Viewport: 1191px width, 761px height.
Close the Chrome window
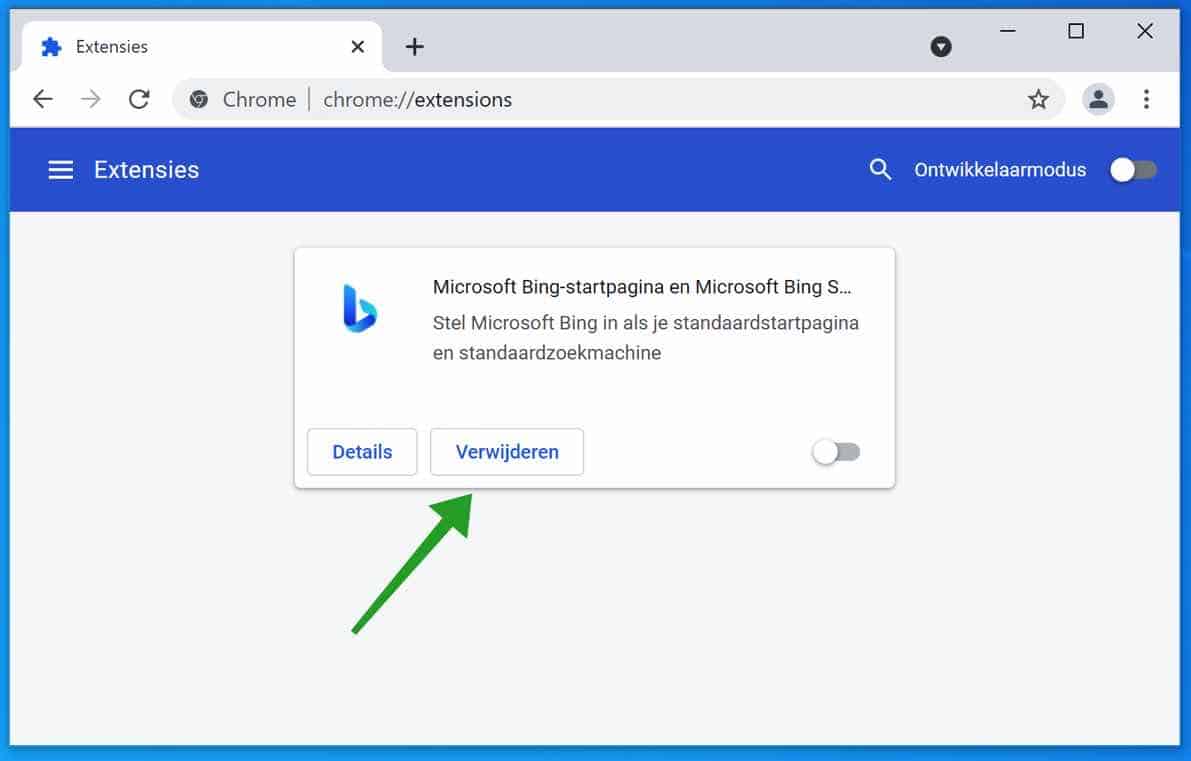click(1145, 31)
